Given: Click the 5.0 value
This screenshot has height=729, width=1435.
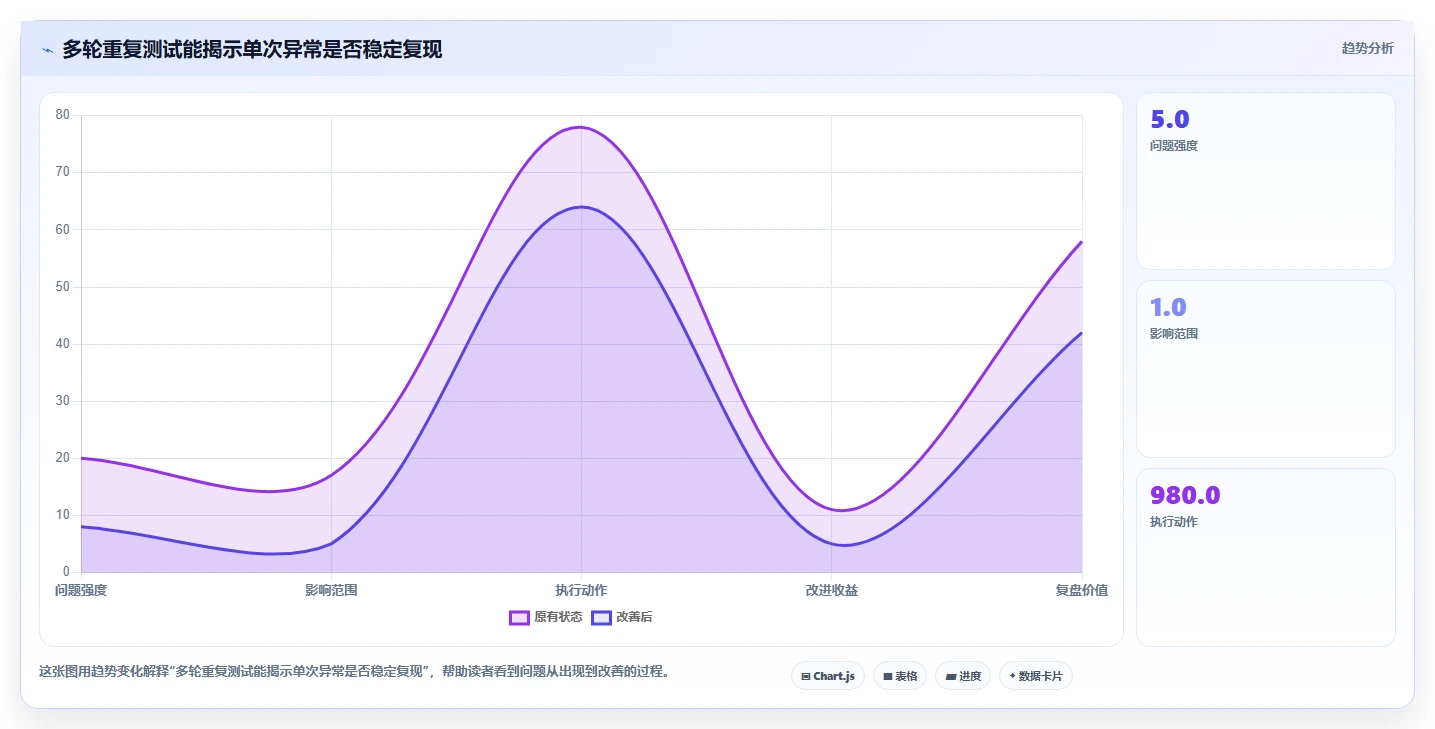Looking at the screenshot, I should 1170,120.
